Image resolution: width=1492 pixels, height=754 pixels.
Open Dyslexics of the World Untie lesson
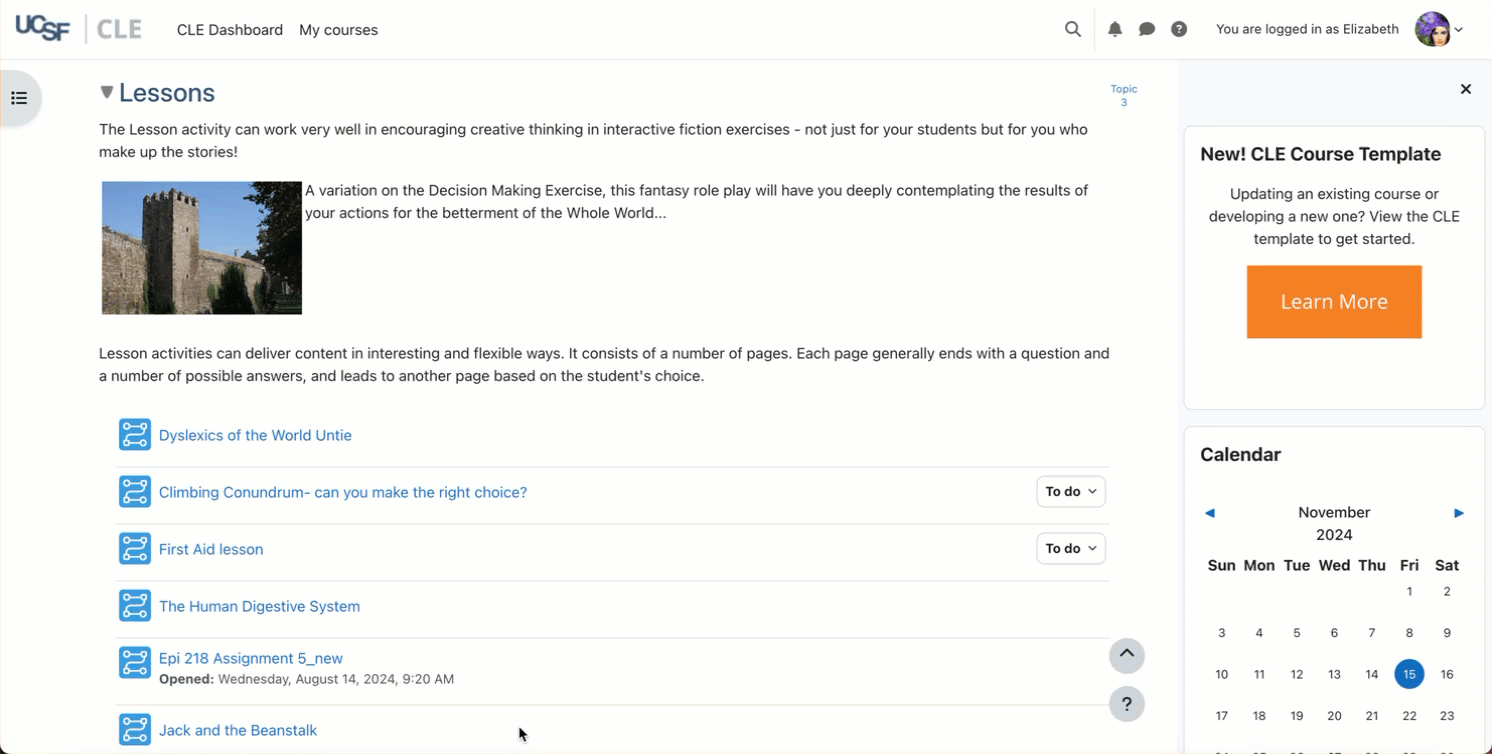pos(255,435)
